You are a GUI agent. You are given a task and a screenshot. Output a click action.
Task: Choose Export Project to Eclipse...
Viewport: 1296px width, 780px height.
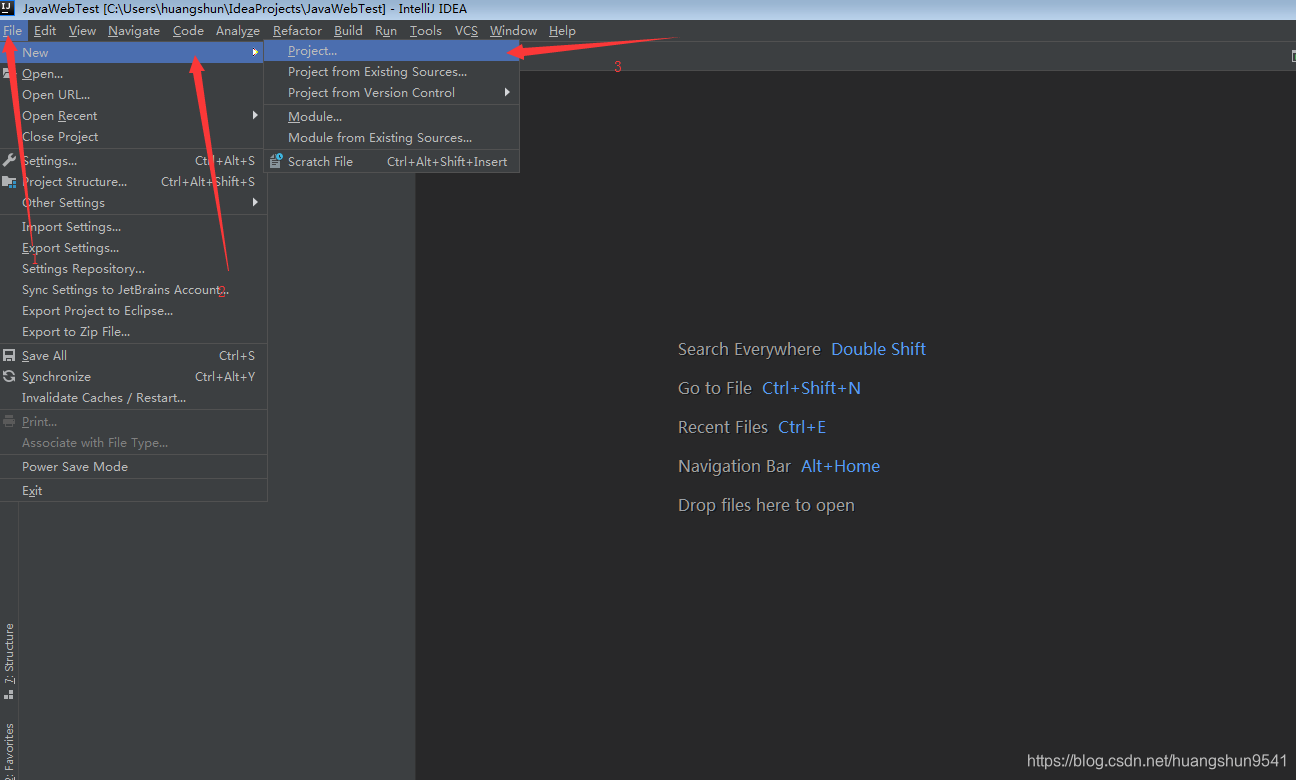point(134,310)
